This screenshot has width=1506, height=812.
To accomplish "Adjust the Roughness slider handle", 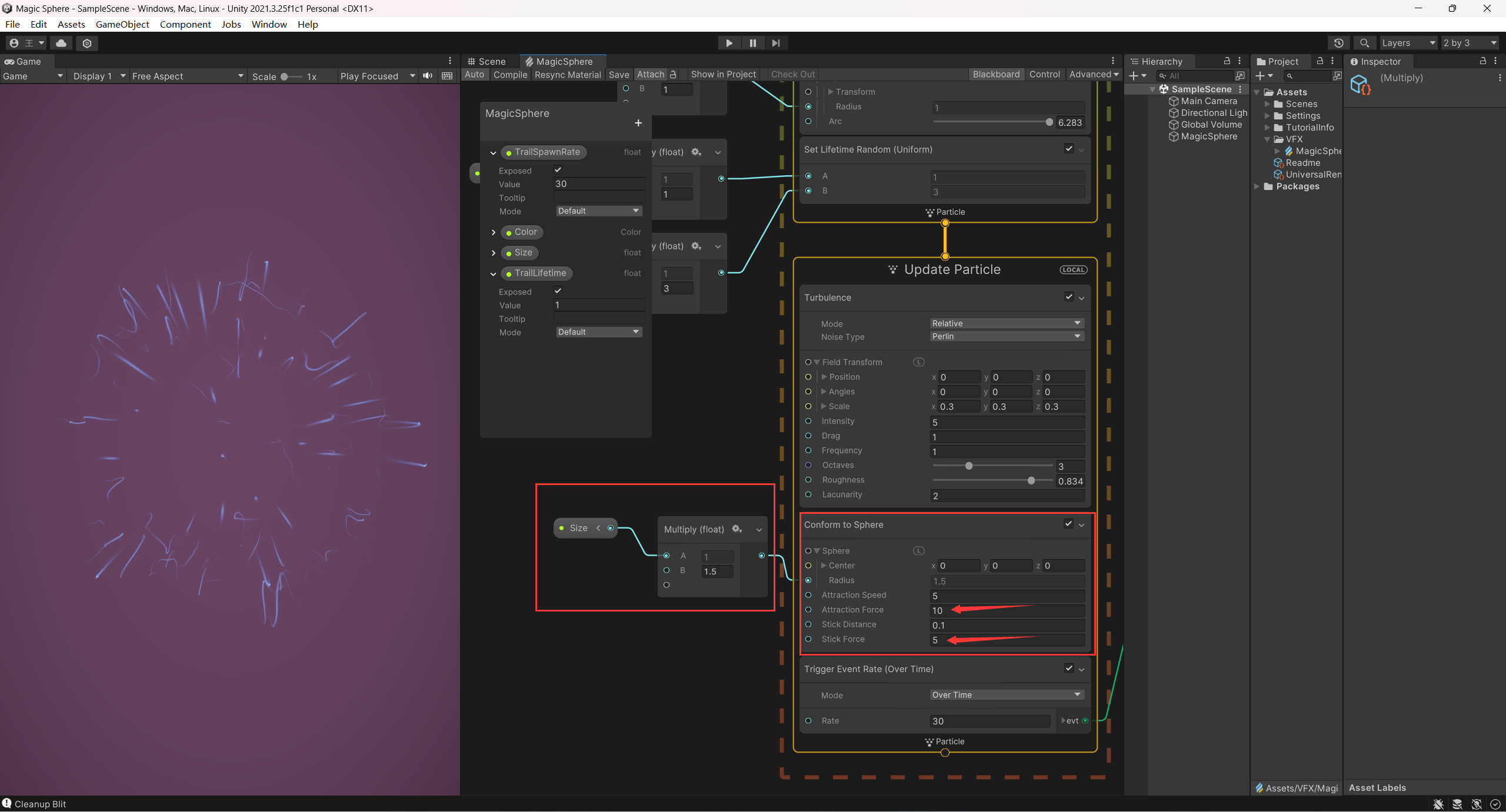I will coord(1031,480).
